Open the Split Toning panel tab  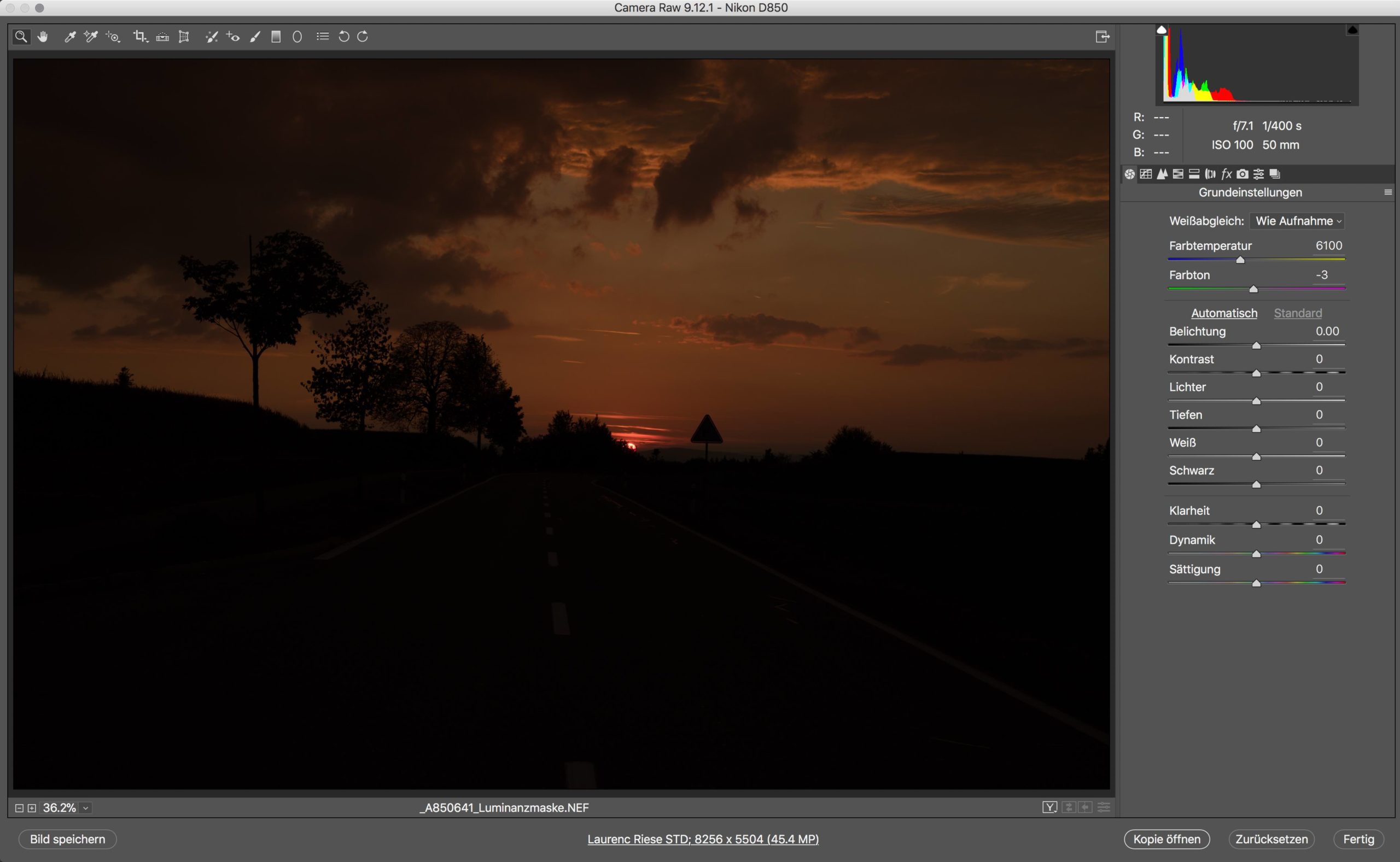1194,174
